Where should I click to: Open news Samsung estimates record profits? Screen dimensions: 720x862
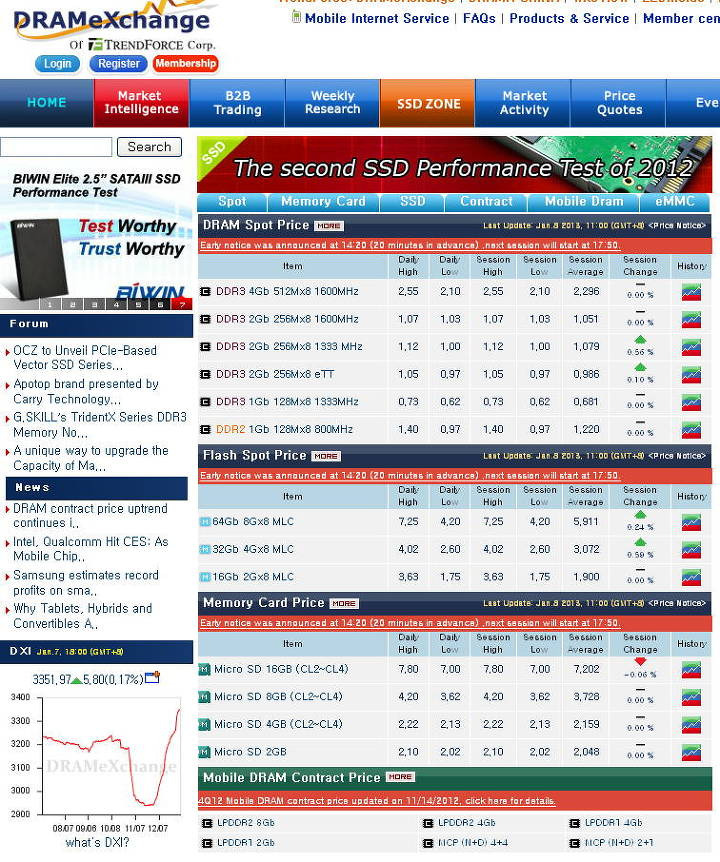(86, 583)
